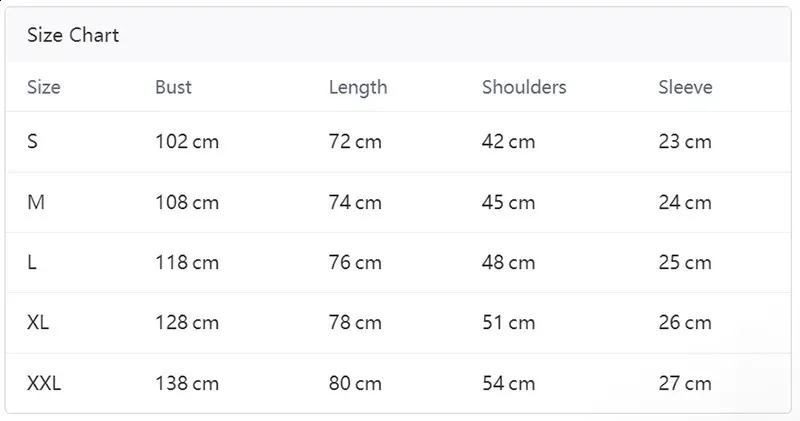Click the XL size row label
The height and width of the screenshot is (421, 800).
click(x=39, y=323)
